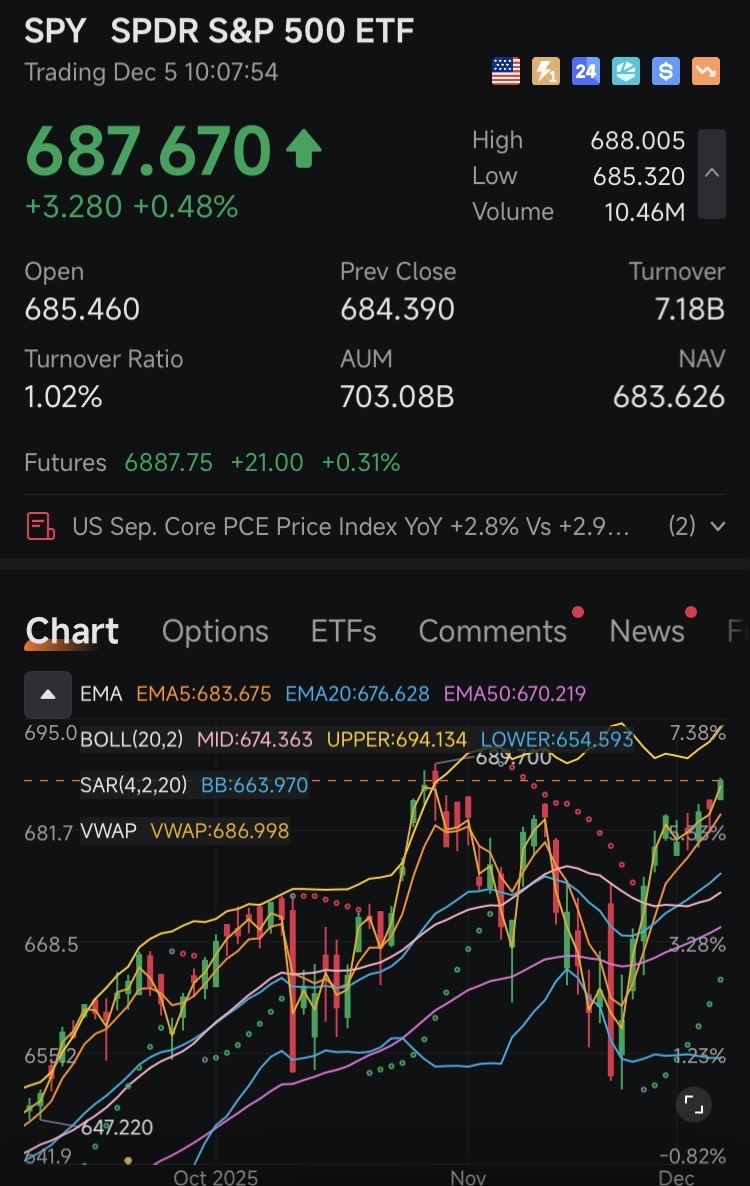
Task: Select the EMA indicator label
Action: pyautogui.click(x=101, y=694)
